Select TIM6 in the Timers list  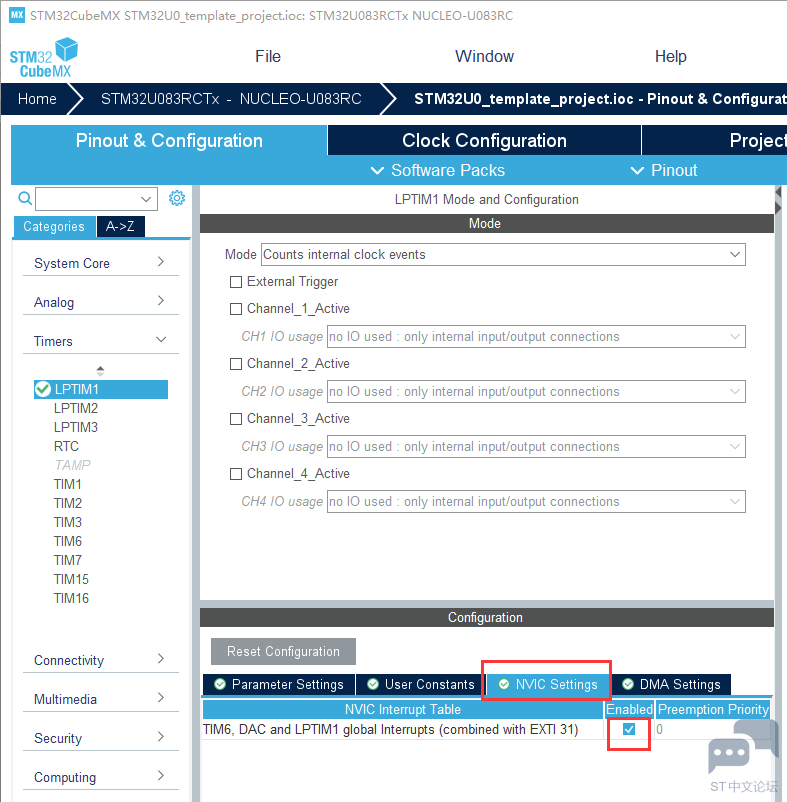click(x=68, y=541)
